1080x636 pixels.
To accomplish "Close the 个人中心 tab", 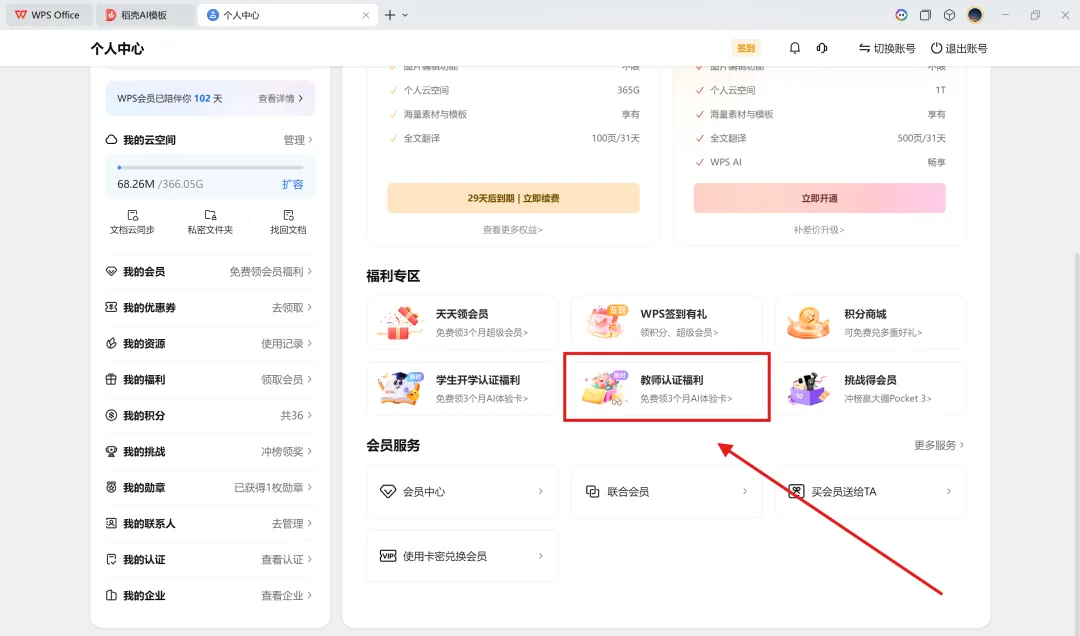I will click(x=366, y=14).
